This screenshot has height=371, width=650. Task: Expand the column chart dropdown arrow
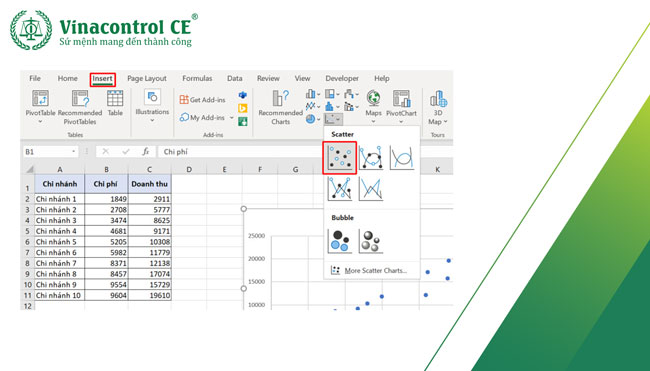tap(318, 95)
